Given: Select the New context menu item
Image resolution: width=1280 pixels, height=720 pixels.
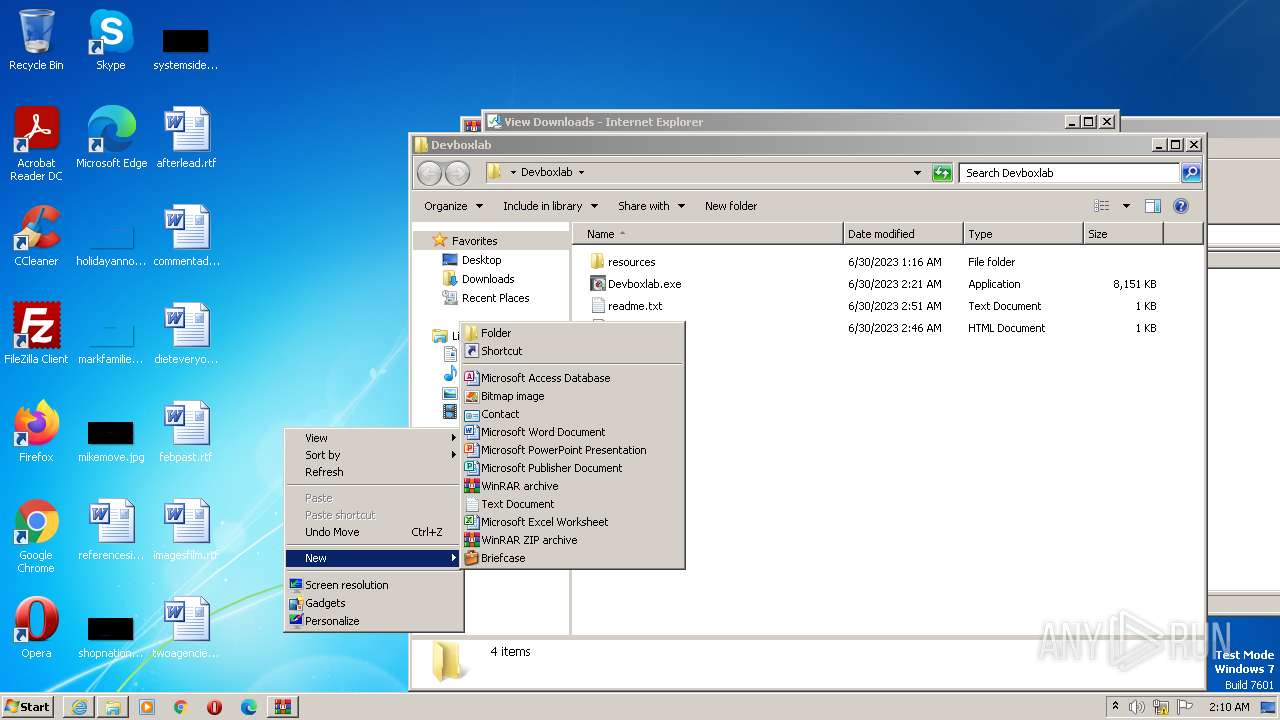Looking at the screenshot, I should (x=374, y=558).
